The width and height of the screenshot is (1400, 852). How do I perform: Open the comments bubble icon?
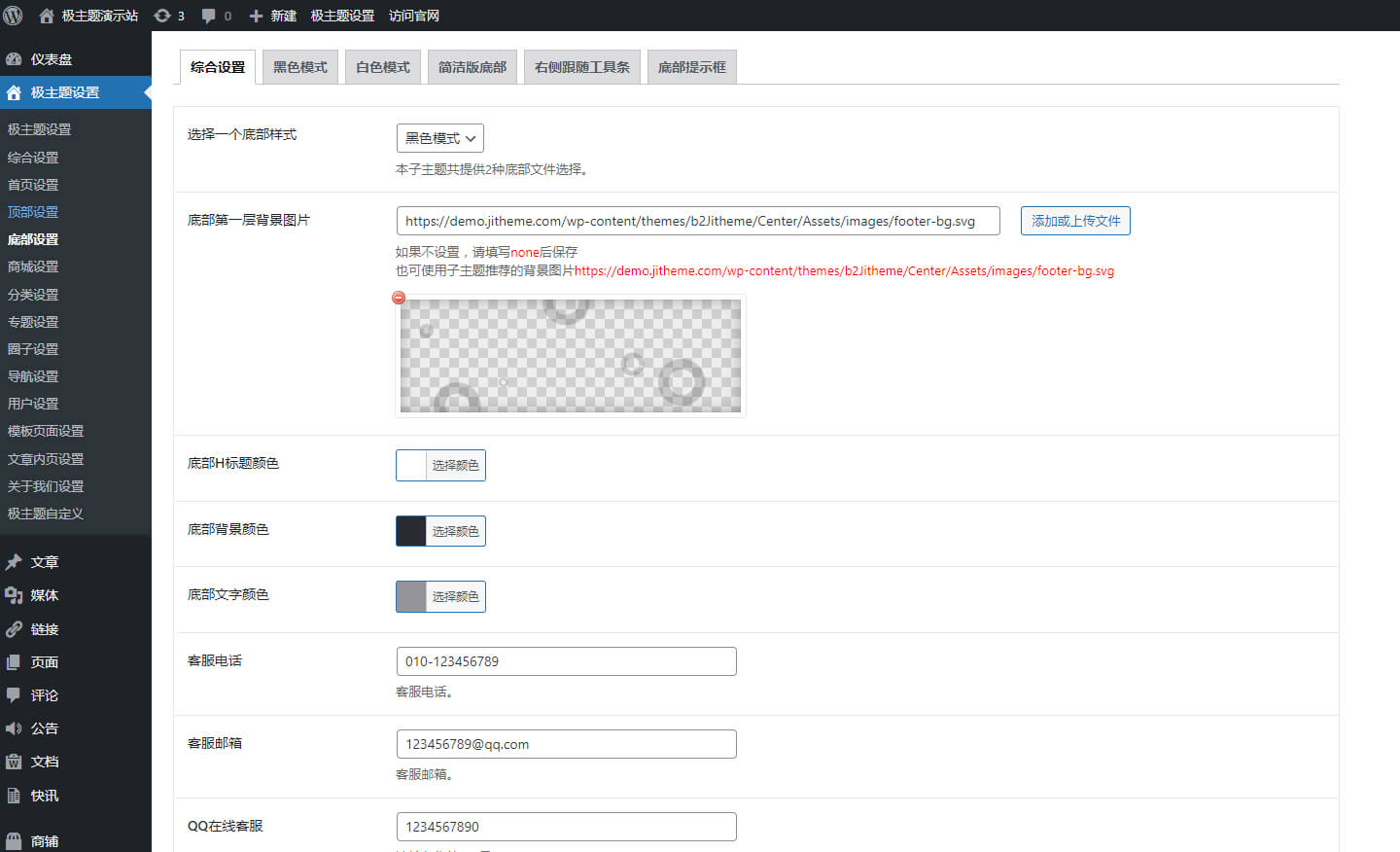click(209, 16)
